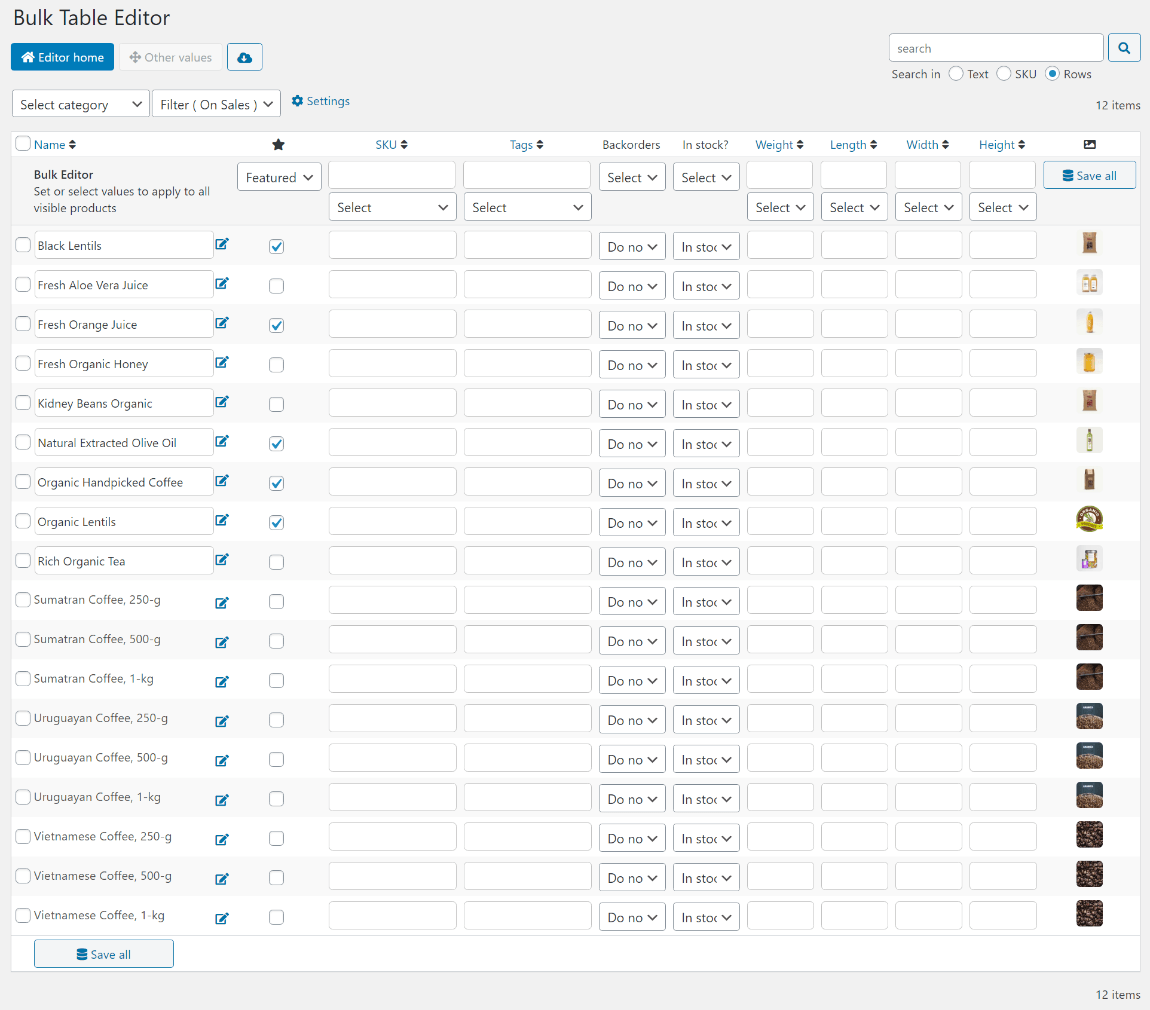Tick the select-all checkbox beside Name
This screenshot has width=1150, height=1010.
click(23, 144)
